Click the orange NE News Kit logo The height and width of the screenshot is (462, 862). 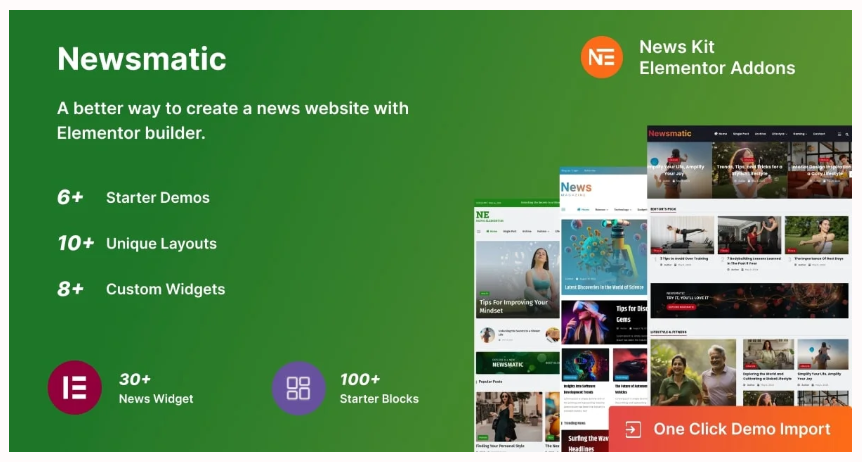(602, 57)
